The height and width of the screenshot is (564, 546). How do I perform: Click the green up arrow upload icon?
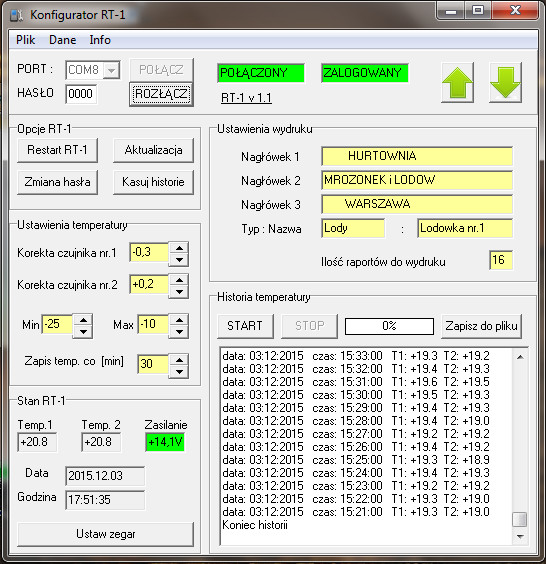457,83
